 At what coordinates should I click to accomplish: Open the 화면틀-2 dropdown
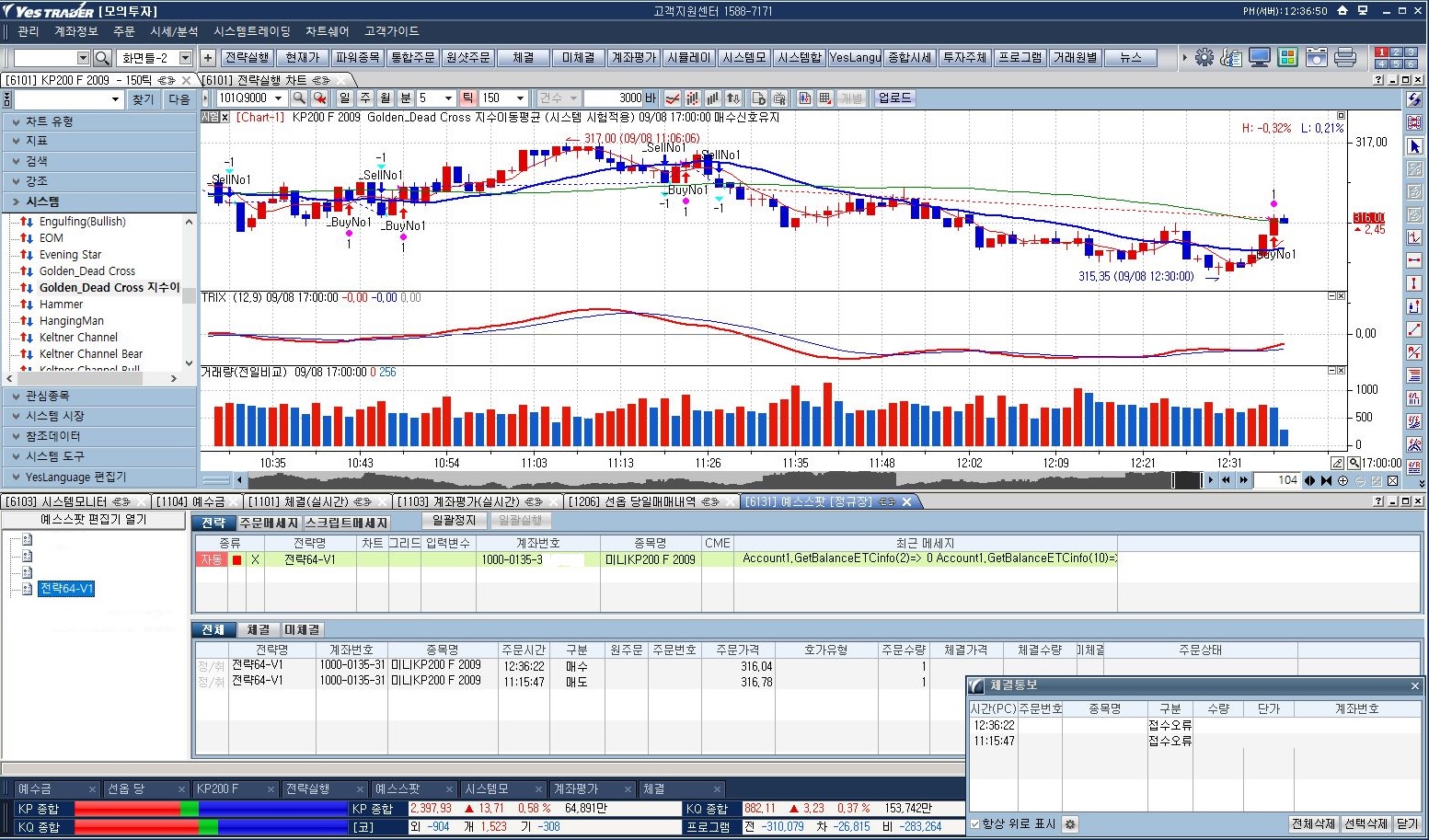[x=185, y=58]
